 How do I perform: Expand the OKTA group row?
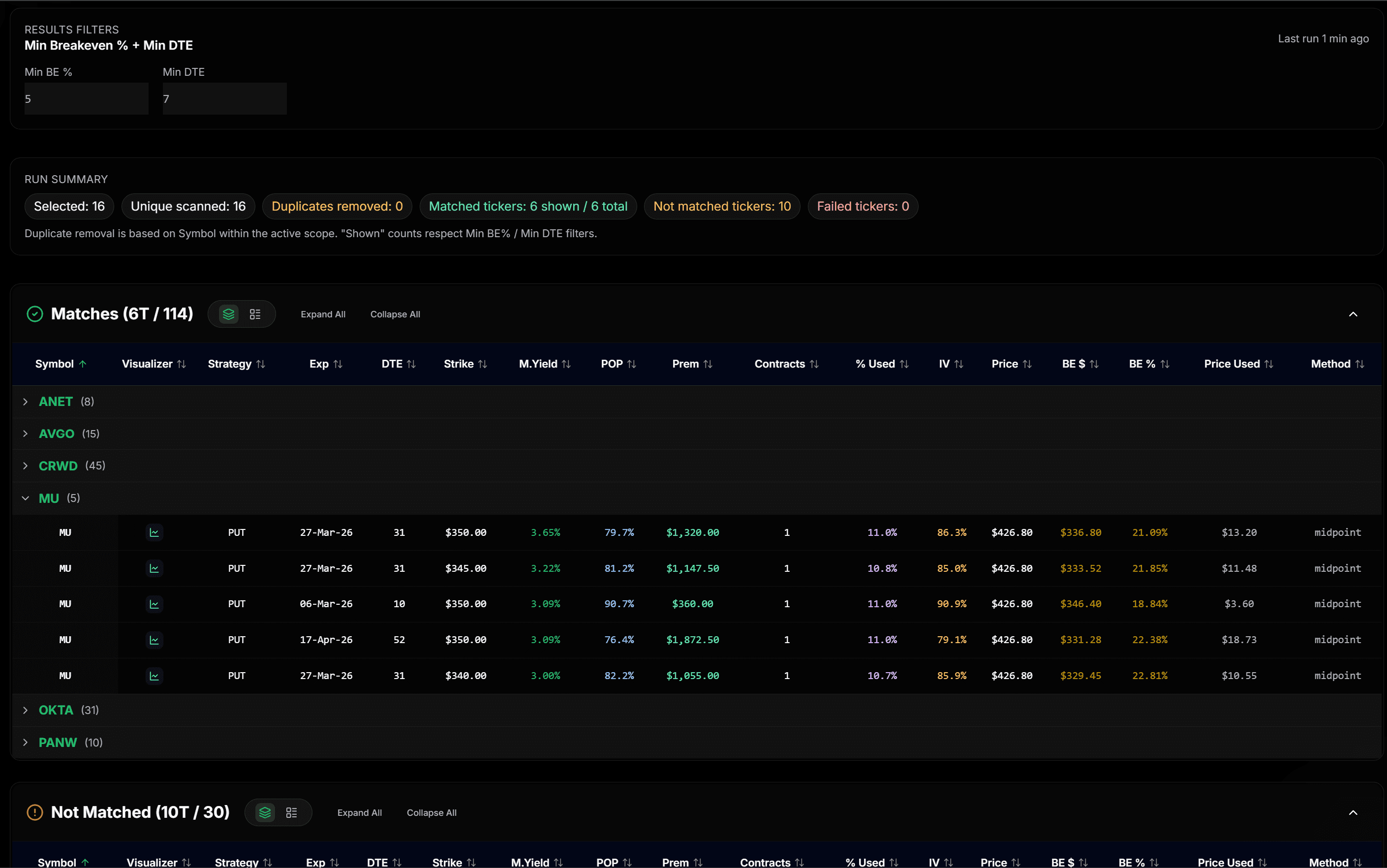point(696,710)
